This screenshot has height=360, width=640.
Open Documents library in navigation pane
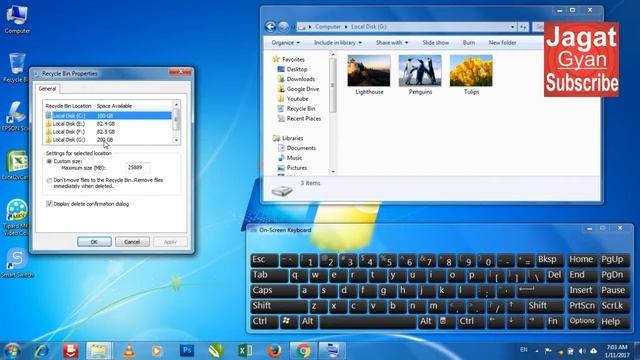coord(297,148)
